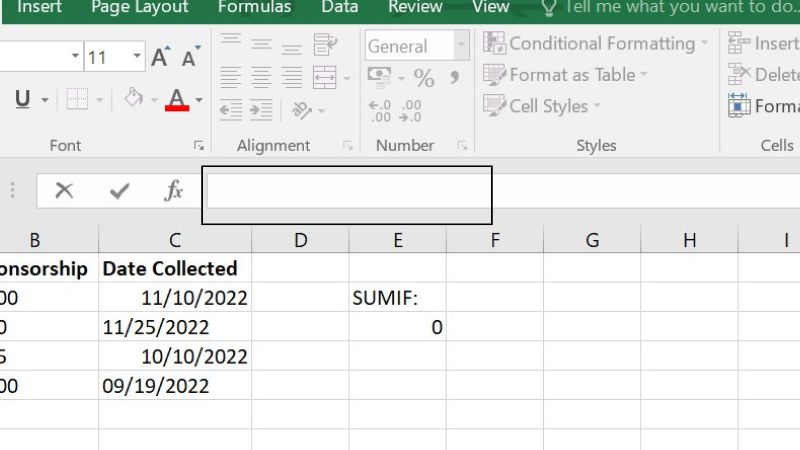Apply underline formatting with the U icon
800x450 pixels.
click(22, 99)
